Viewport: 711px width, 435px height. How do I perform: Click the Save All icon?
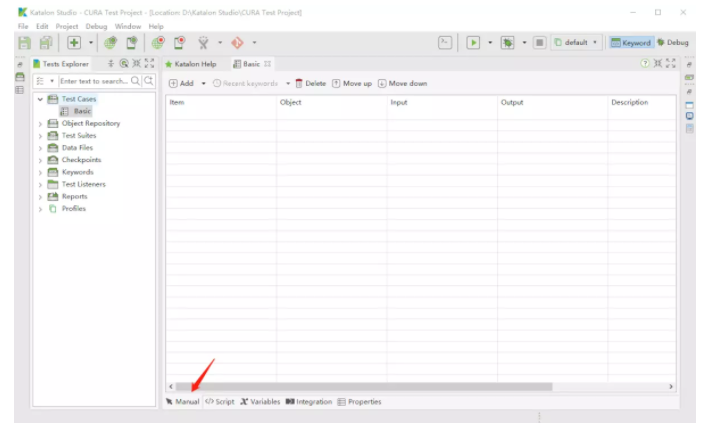coord(46,43)
